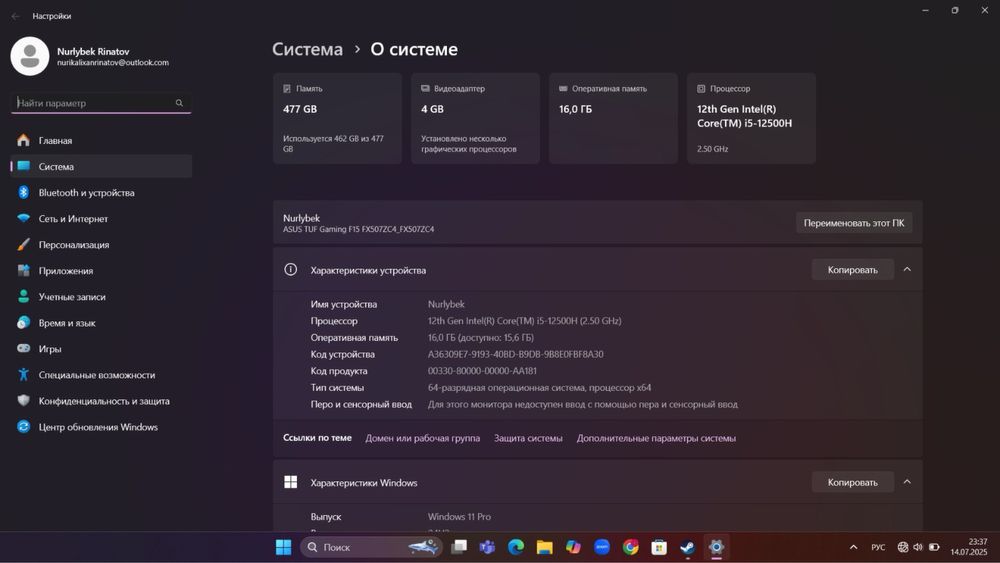Open the battery tray icon
Image resolution: width=1000 pixels, height=563 pixels.
click(934, 547)
